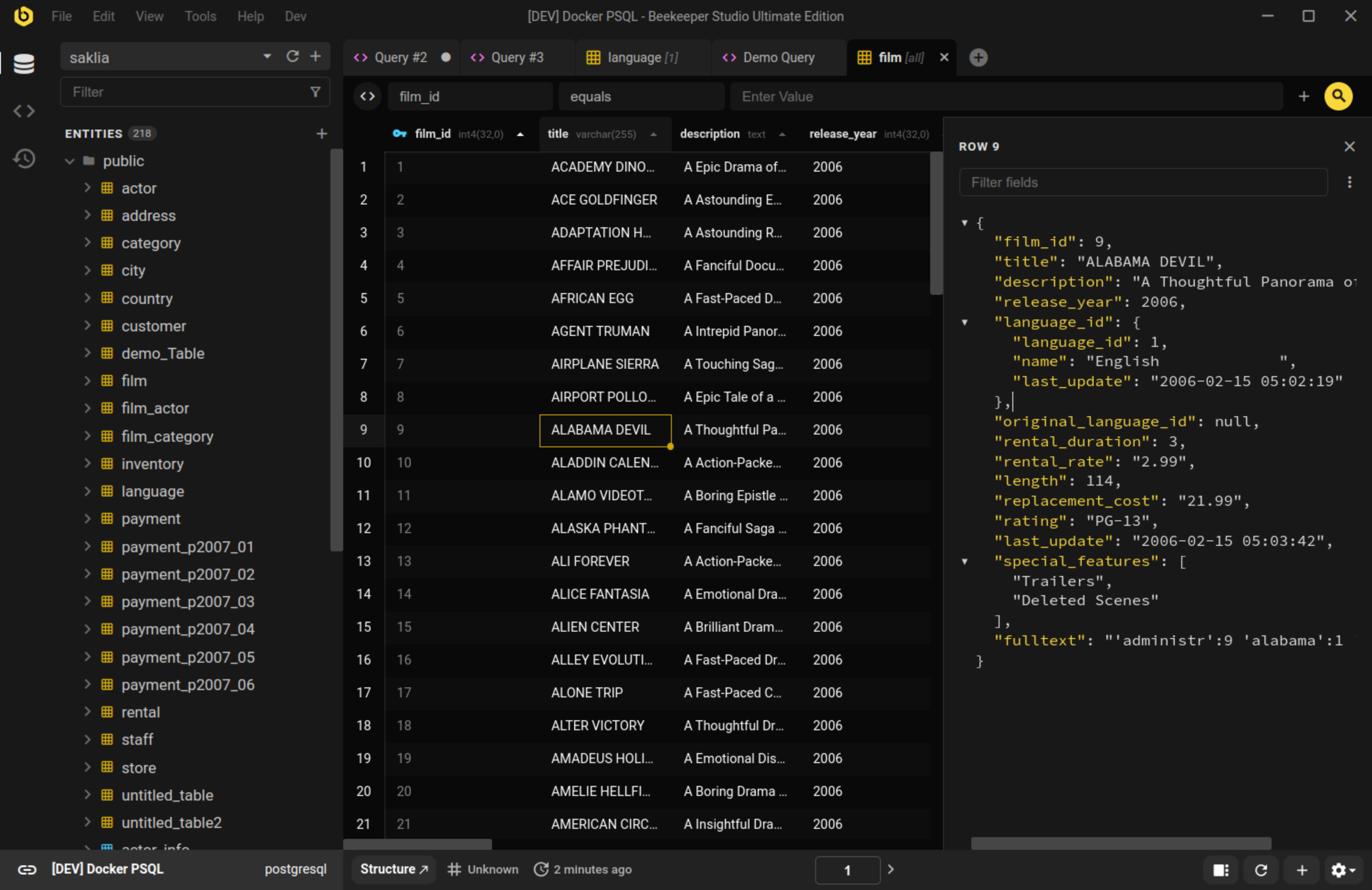This screenshot has width=1372, height=890.
Task: Open the saklia database dropdown
Action: 267,57
